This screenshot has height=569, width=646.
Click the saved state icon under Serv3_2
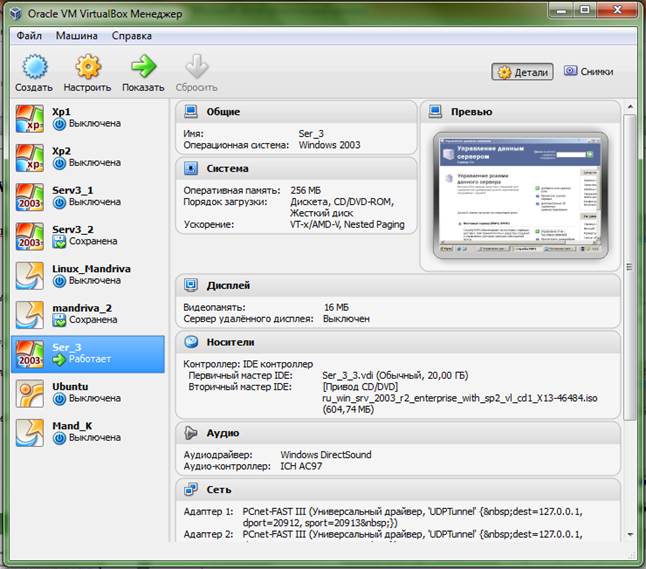pos(59,241)
